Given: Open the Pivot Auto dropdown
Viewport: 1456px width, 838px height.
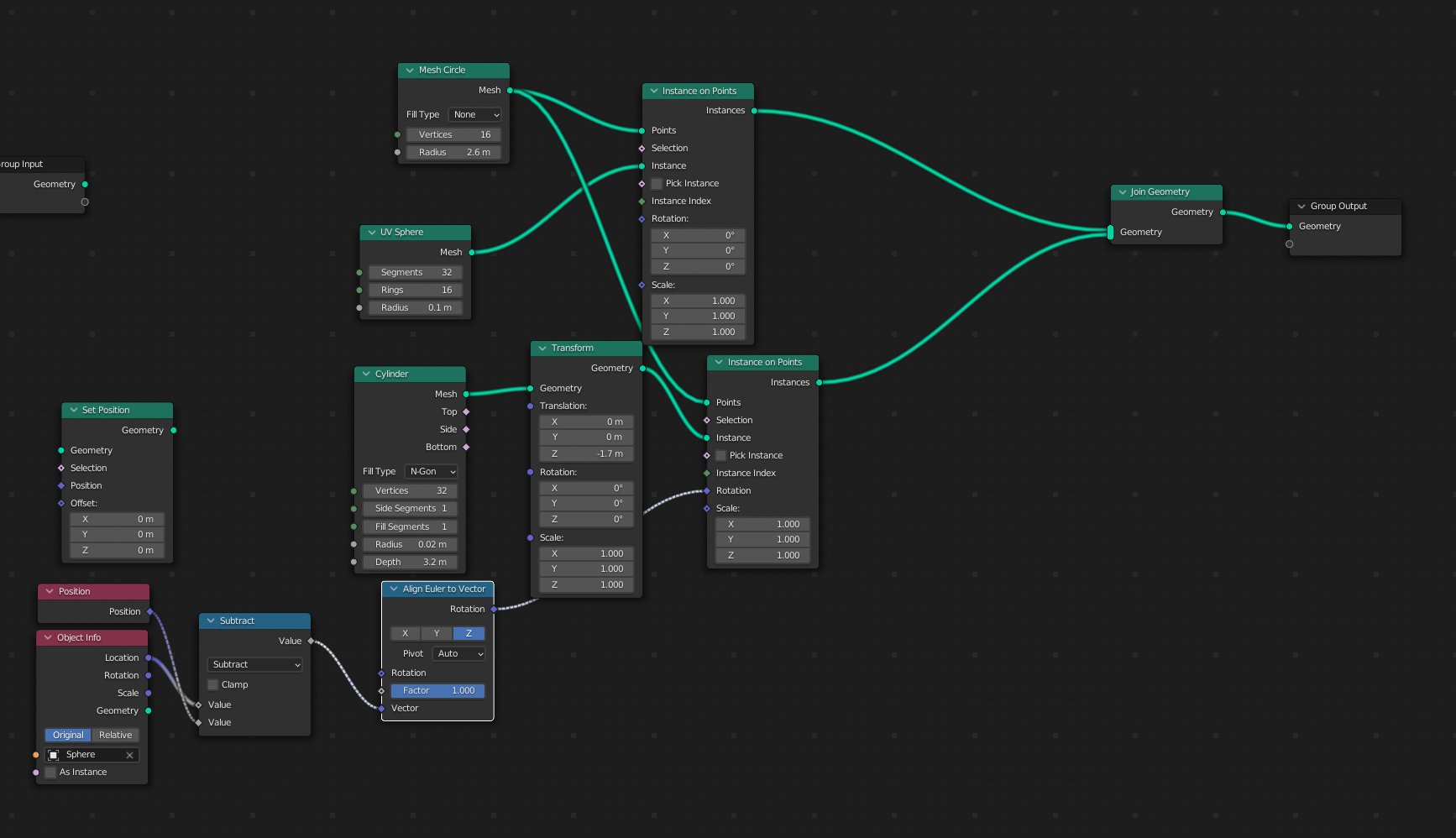Looking at the screenshot, I should point(459,654).
